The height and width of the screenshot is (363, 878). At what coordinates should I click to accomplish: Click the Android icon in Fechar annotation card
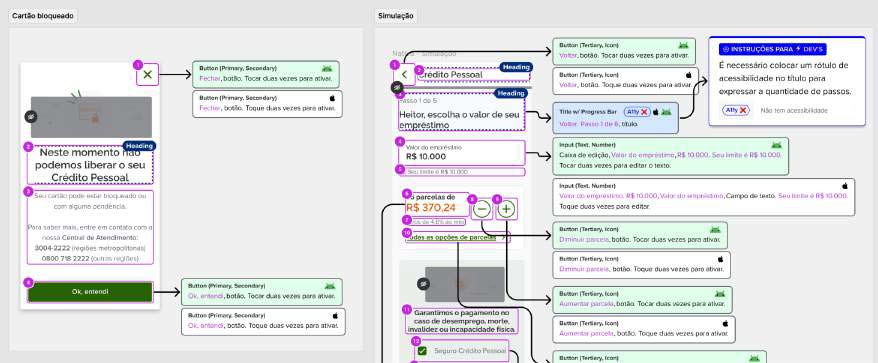coord(327,68)
